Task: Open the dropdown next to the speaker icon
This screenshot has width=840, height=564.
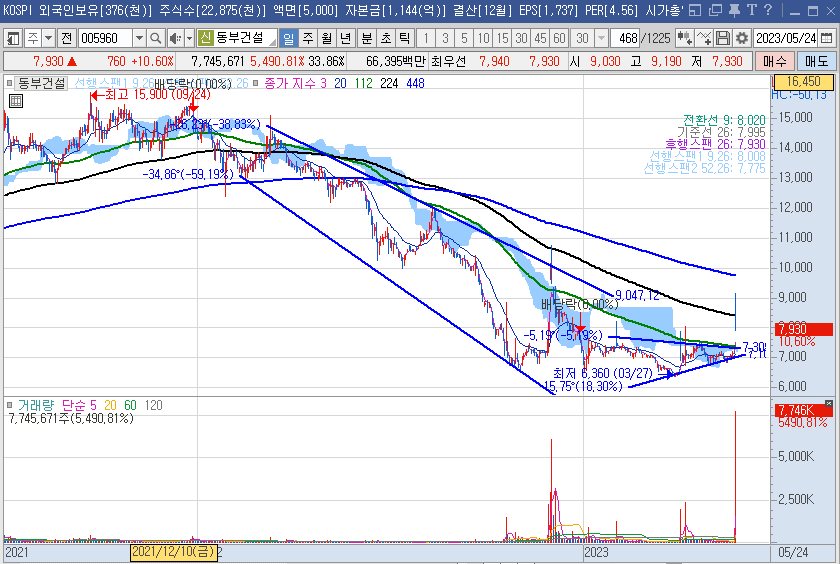Action: tap(189, 38)
